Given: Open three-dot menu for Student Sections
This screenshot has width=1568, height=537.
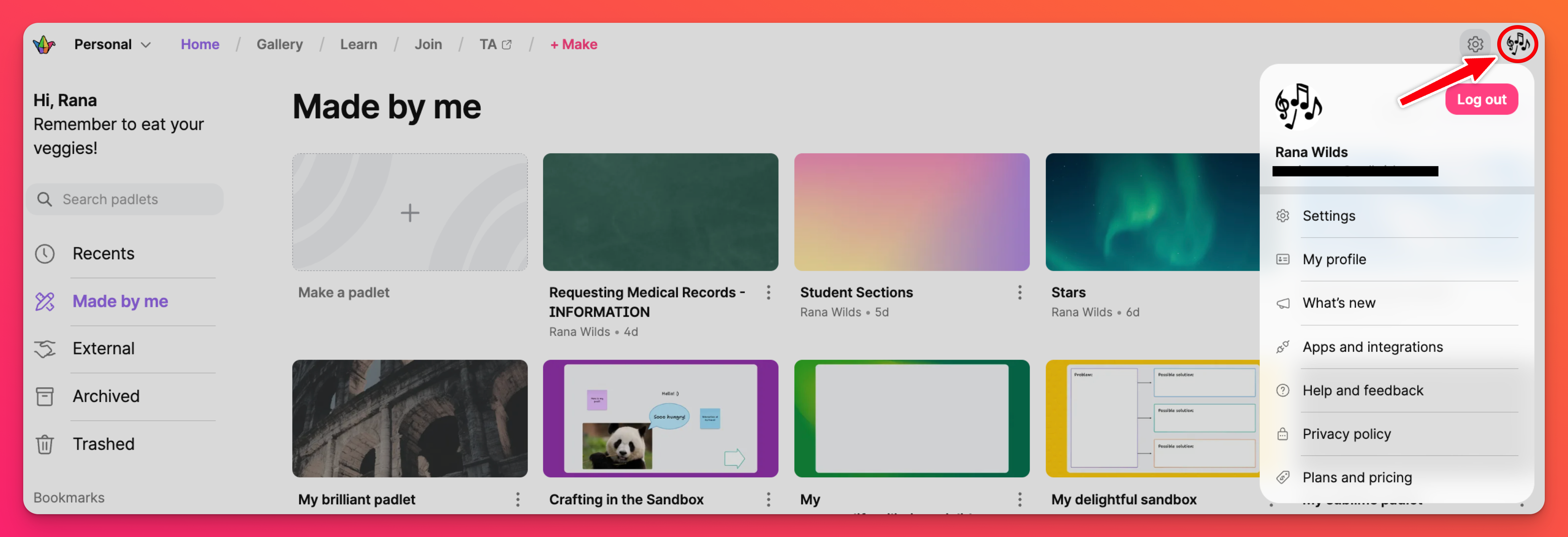Looking at the screenshot, I should (1020, 292).
